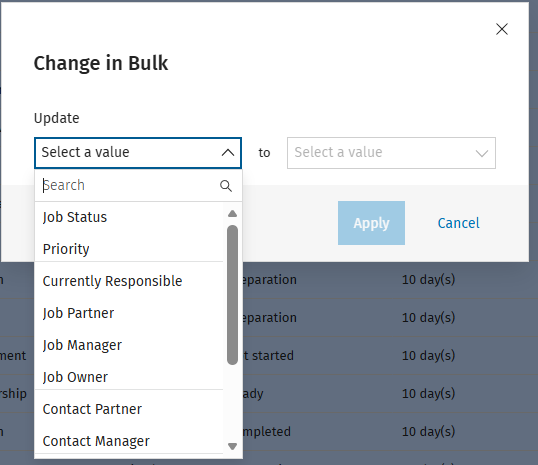
Task: Pick Currently Responsible option
Action: pos(129,281)
